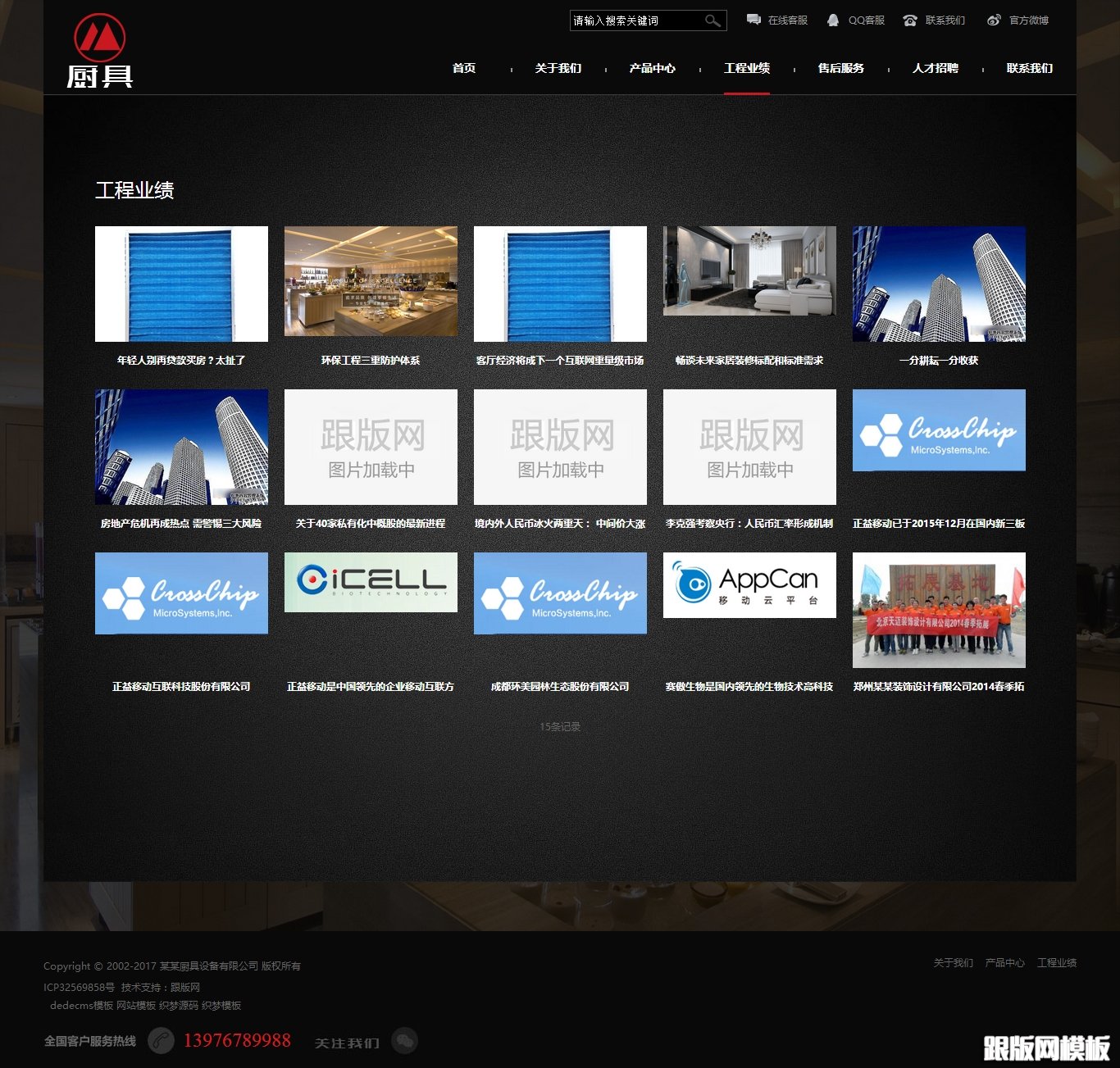Click the QQ客服 penguin icon
The width and height of the screenshot is (1120, 1068).
[833, 20]
